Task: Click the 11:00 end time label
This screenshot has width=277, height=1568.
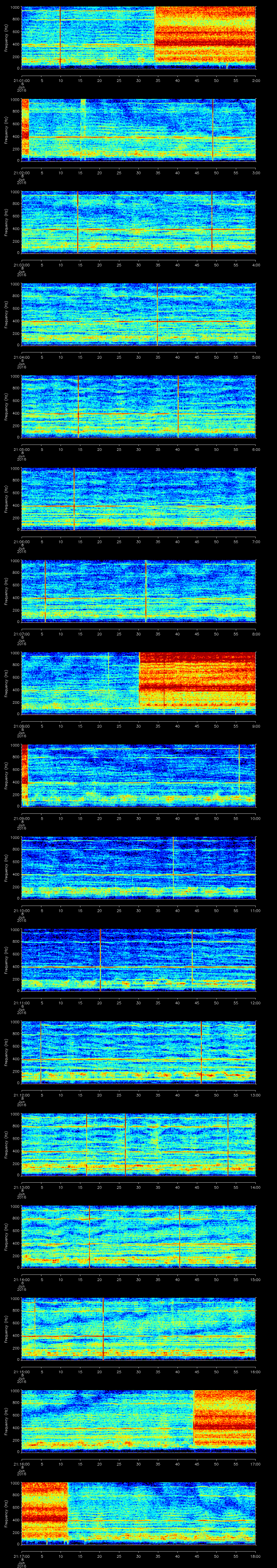Action: click(256, 910)
